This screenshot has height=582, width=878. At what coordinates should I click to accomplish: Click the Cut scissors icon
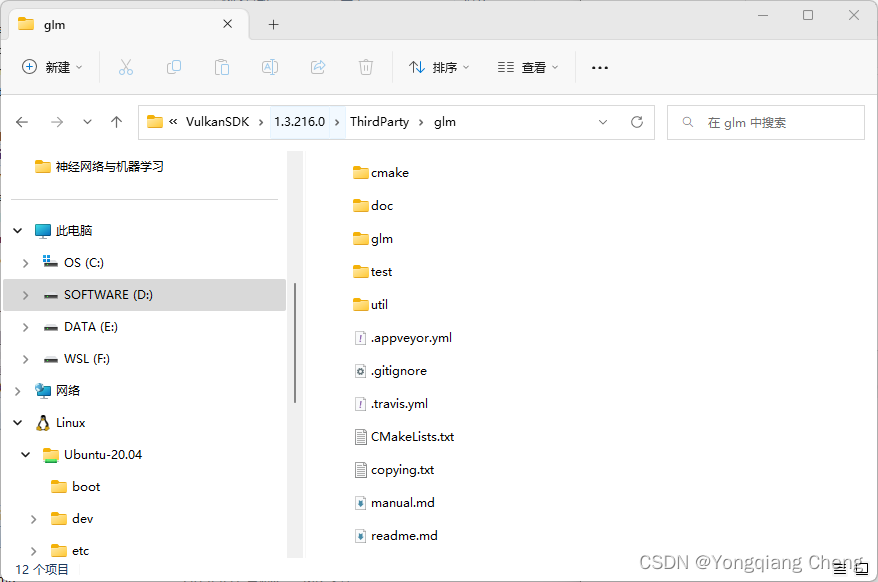126,67
